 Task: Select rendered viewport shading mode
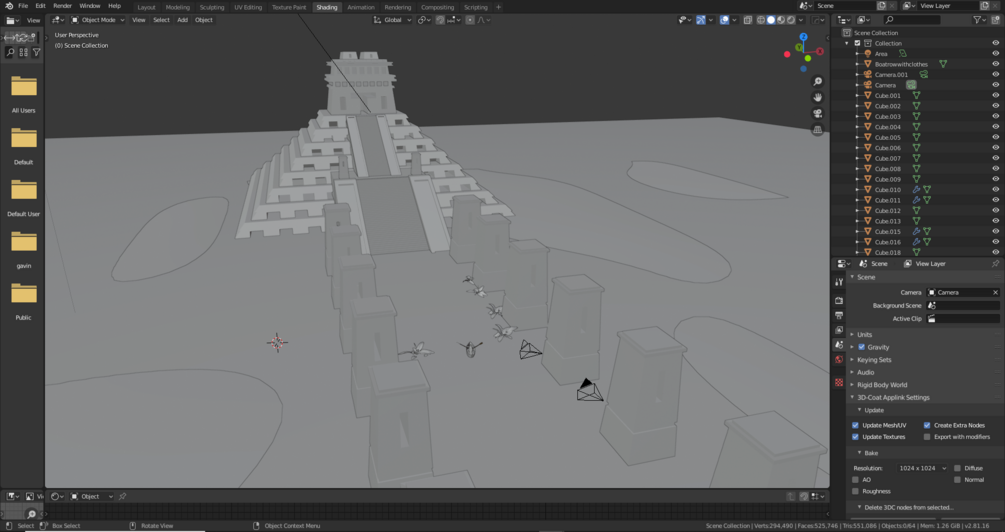pyautogui.click(x=791, y=20)
